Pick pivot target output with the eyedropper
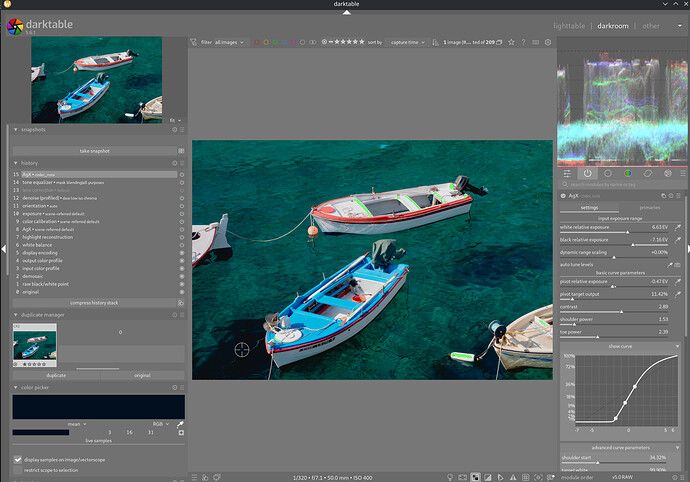690x482 pixels. 678,294
